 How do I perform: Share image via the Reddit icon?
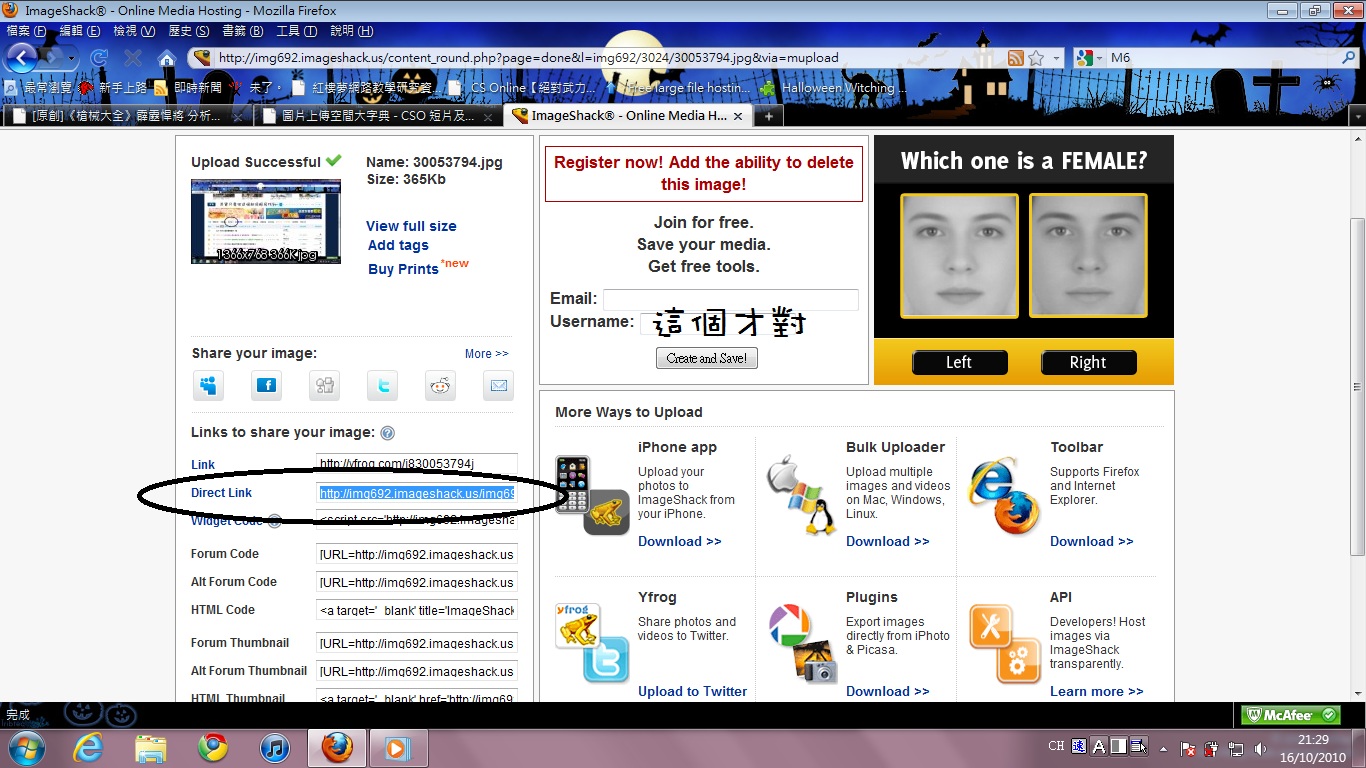coord(440,385)
